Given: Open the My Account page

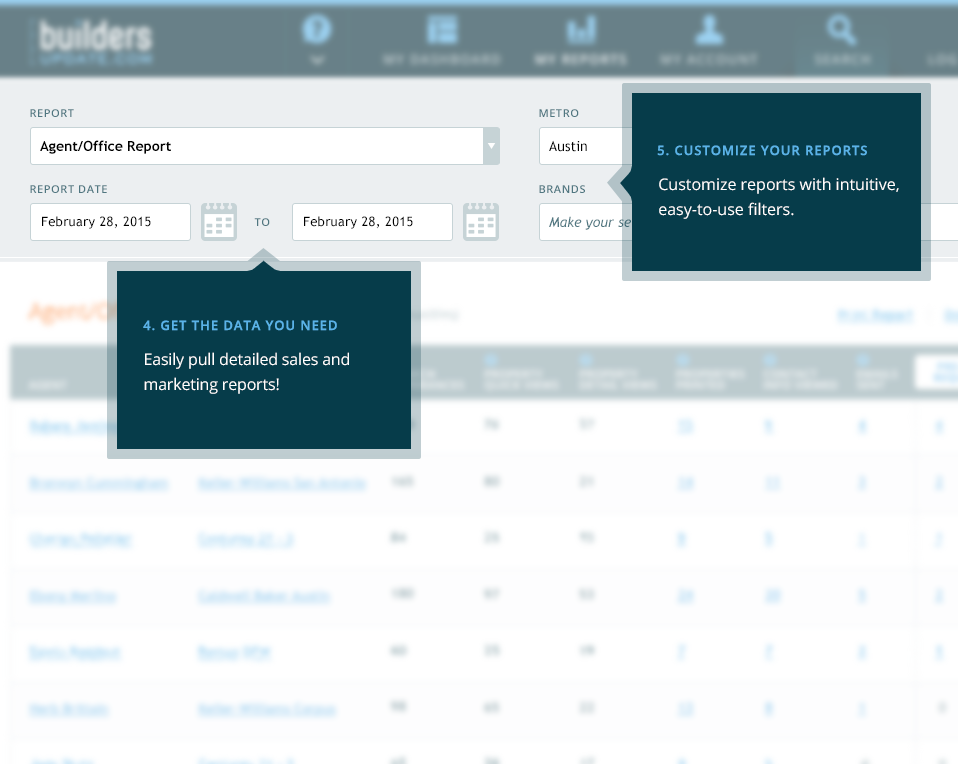Looking at the screenshot, I should (709, 40).
